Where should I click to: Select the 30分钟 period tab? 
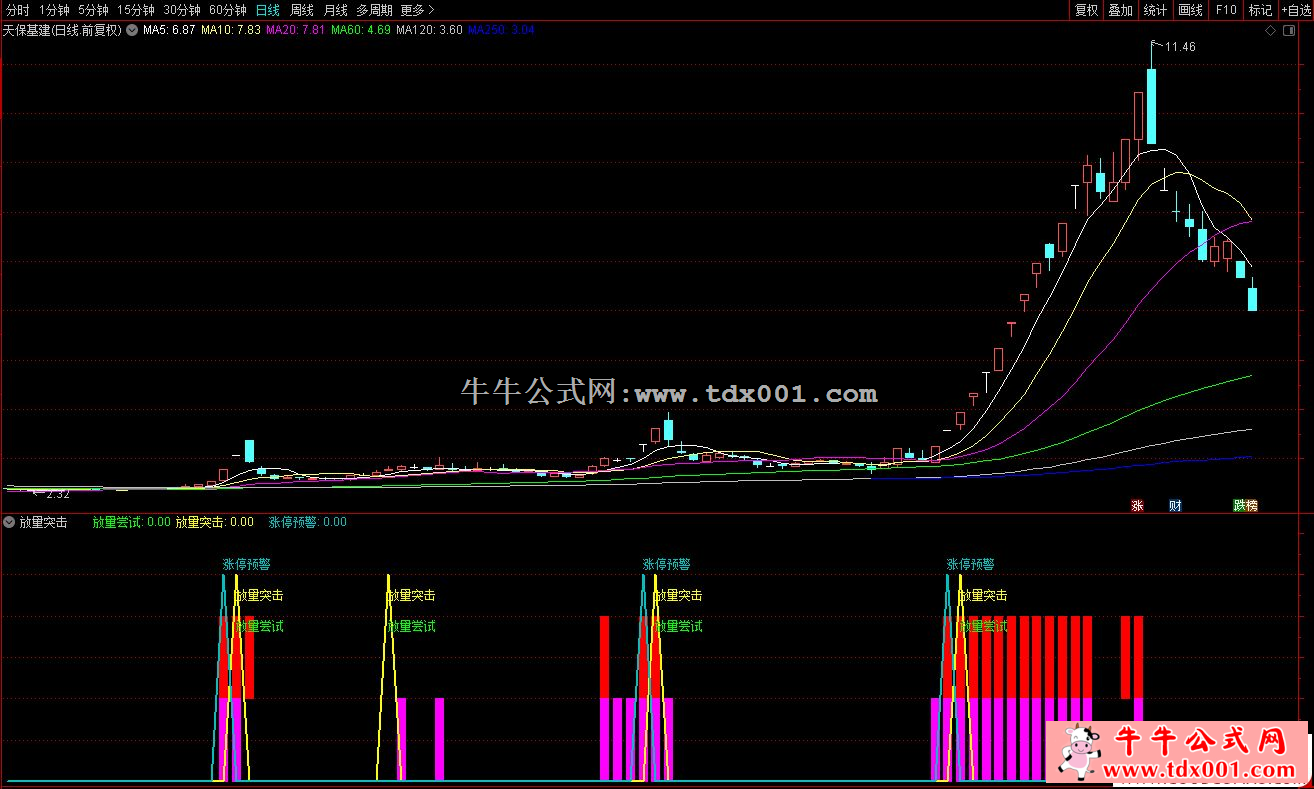[182, 10]
